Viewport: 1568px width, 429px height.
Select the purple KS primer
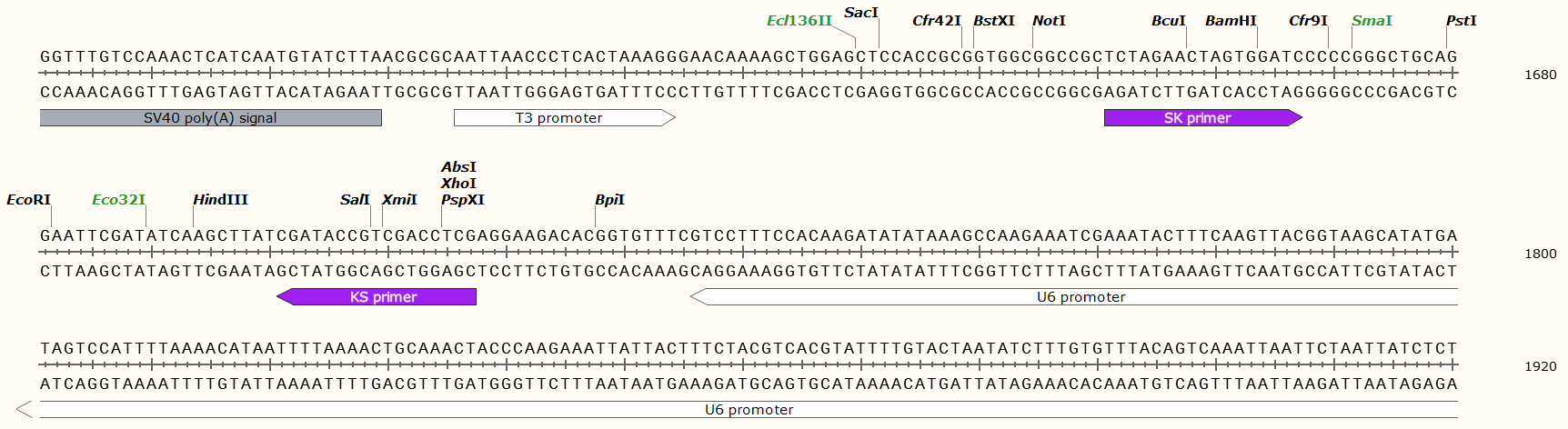coord(383,297)
